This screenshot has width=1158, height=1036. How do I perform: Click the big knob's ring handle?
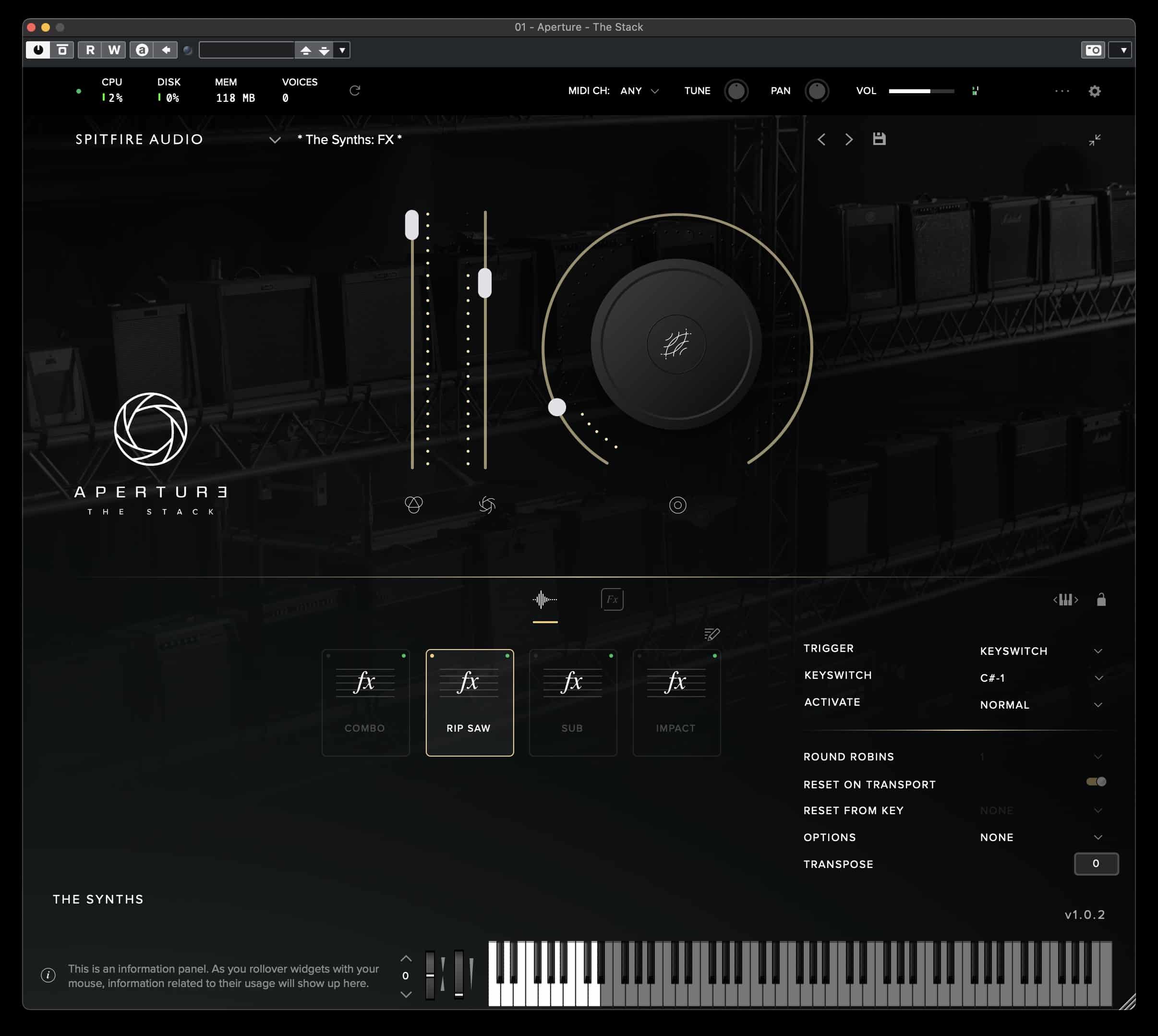click(557, 407)
